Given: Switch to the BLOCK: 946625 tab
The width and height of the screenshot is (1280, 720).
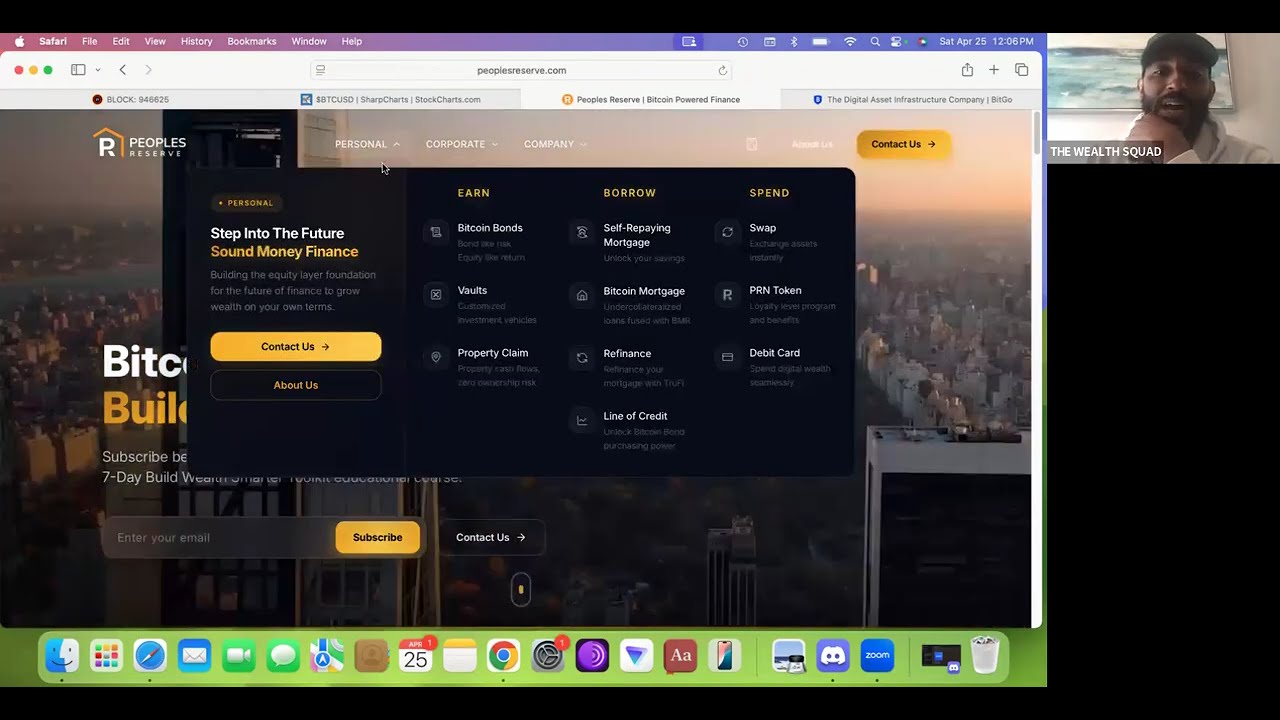Looking at the screenshot, I should (x=130, y=100).
